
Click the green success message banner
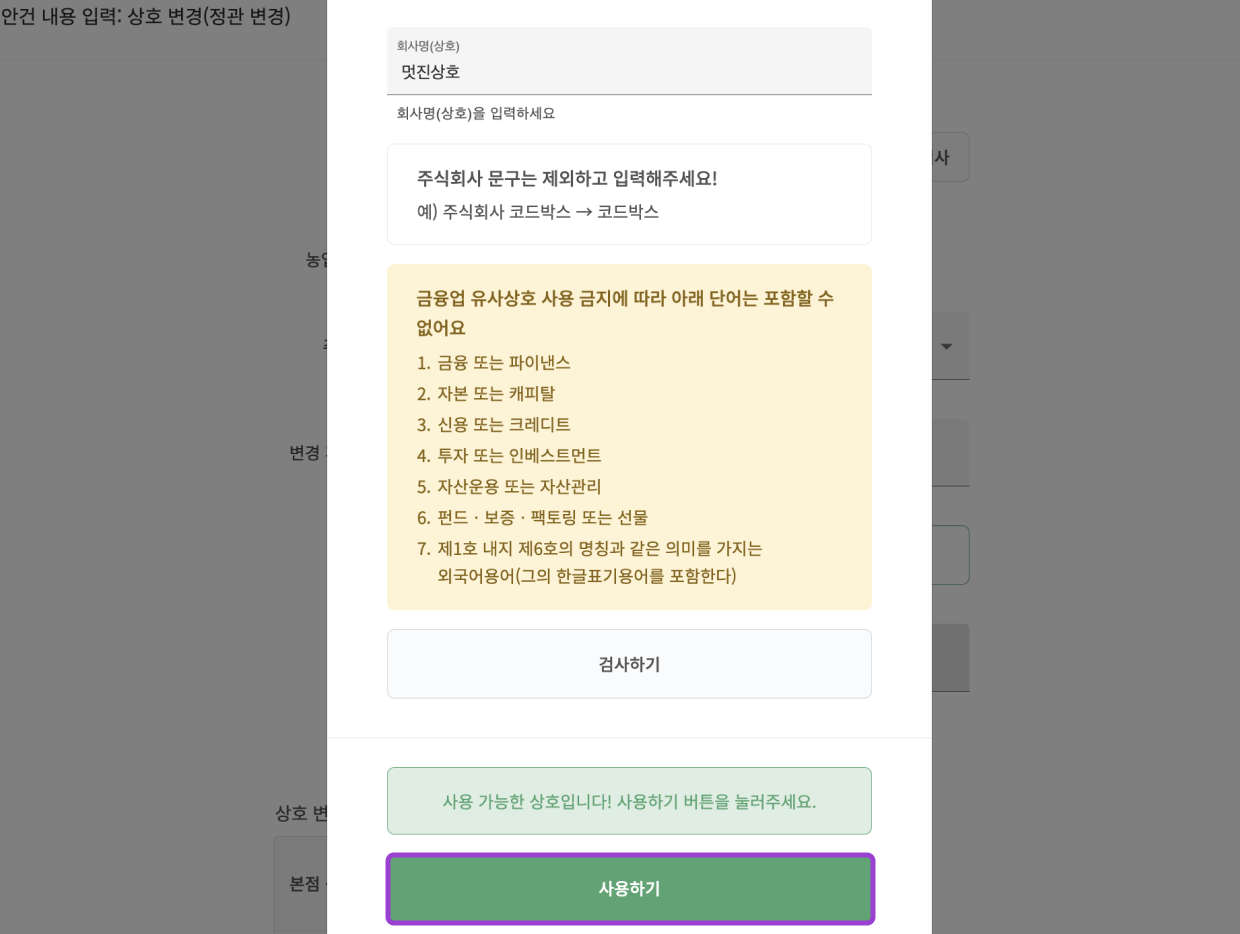click(x=629, y=801)
